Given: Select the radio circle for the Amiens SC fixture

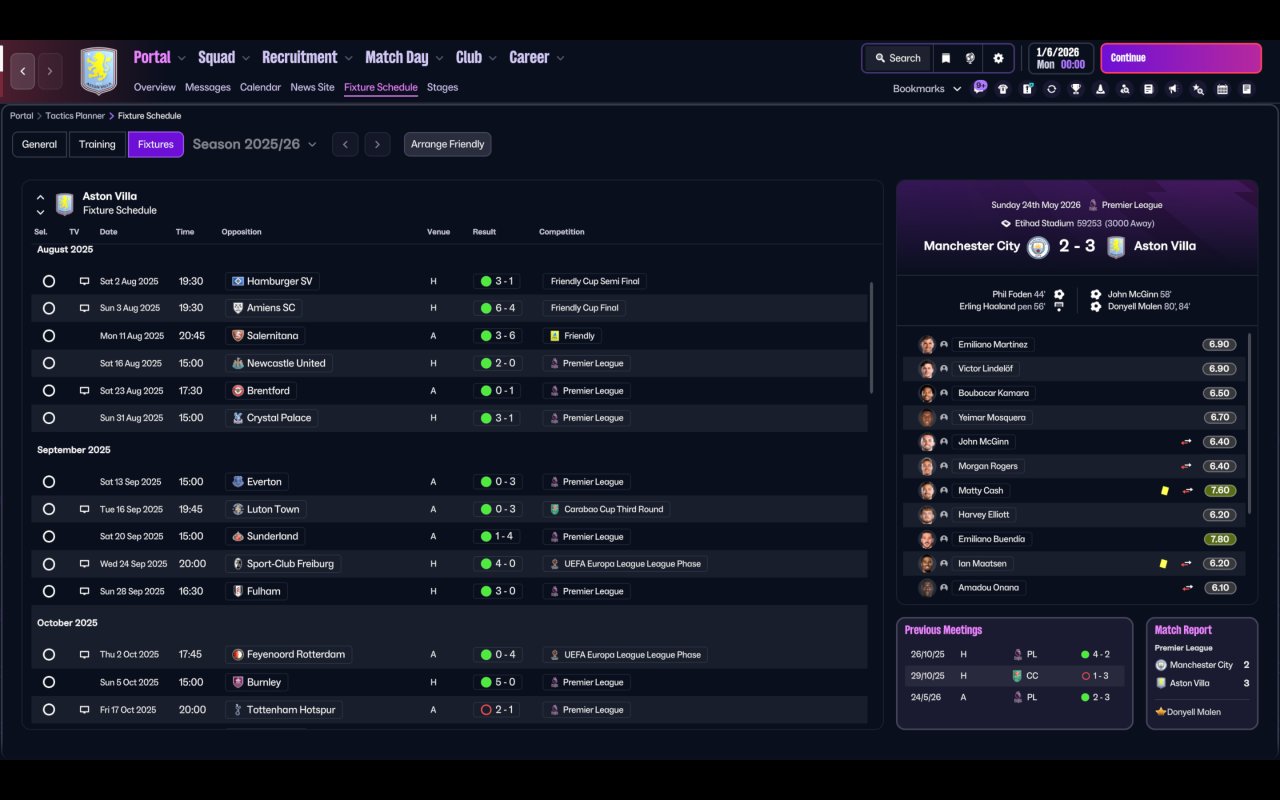Looking at the screenshot, I should coord(48,308).
